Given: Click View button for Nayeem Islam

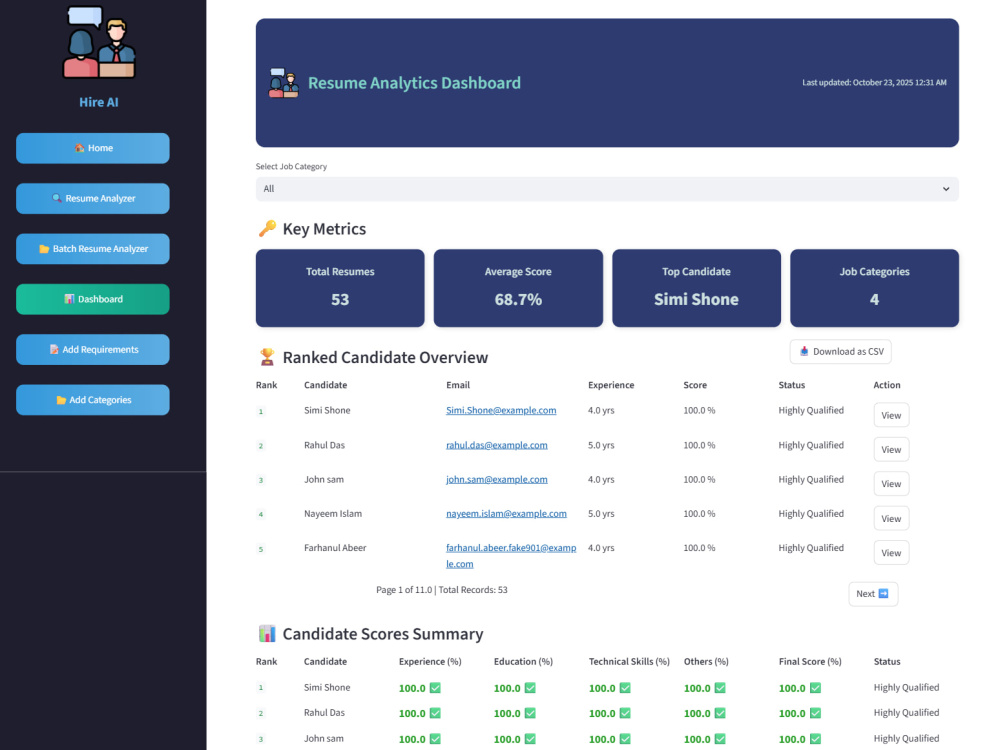Looking at the screenshot, I should [x=891, y=518].
